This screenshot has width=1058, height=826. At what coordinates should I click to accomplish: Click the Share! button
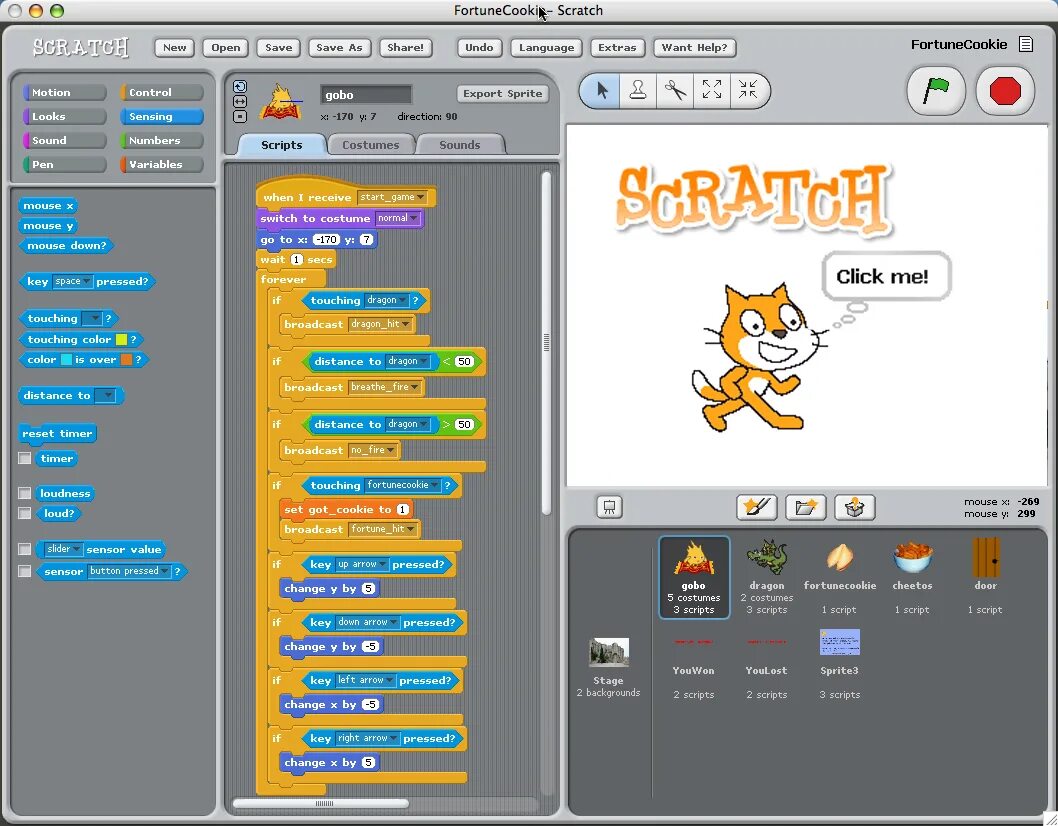[x=406, y=47]
